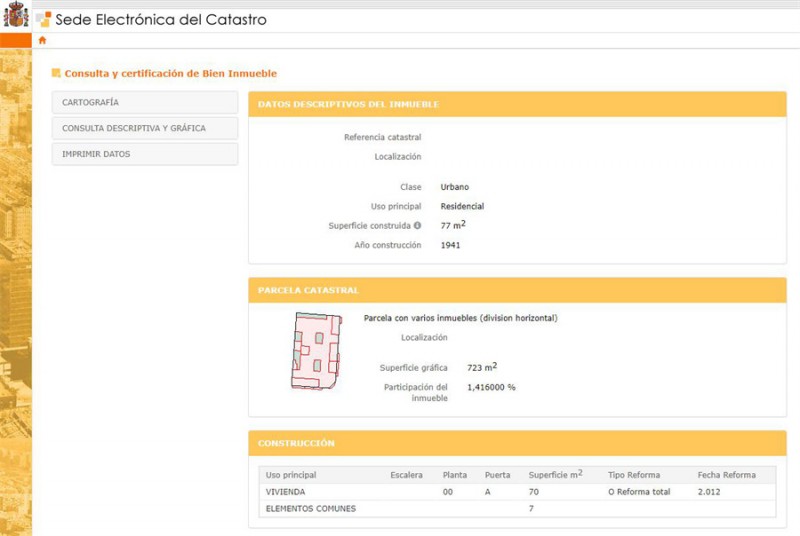Viewport: 800px width, 536px height.
Task: Click the Participación del inmueble label
Action: [416, 393]
